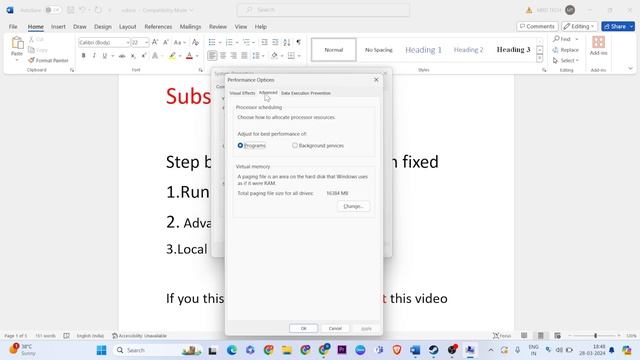Screen dimensions: 640x360
Task: Toggle bold formatting in Word
Action: click(x=84, y=56)
